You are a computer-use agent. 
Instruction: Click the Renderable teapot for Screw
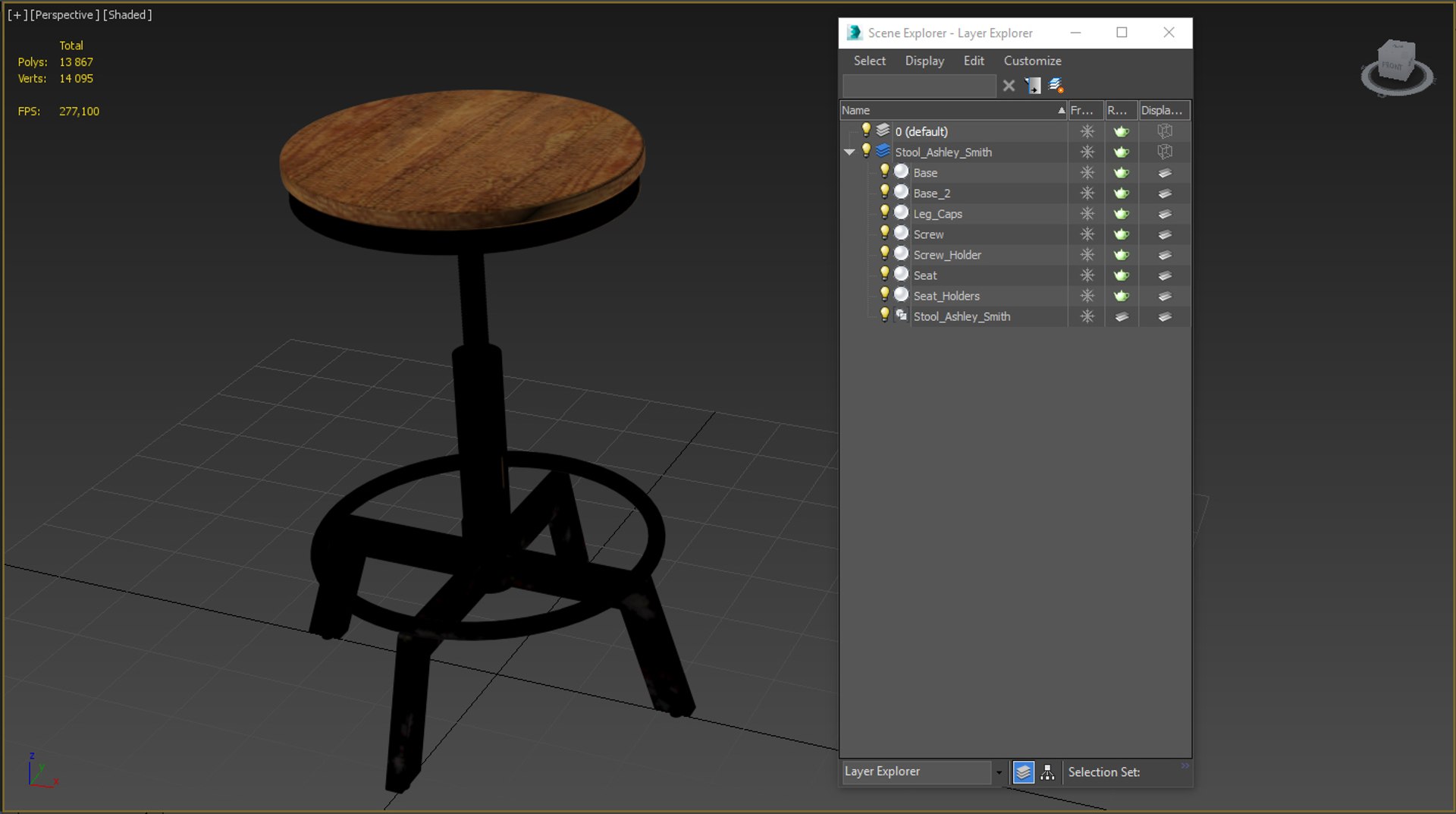pyautogui.click(x=1122, y=234)
